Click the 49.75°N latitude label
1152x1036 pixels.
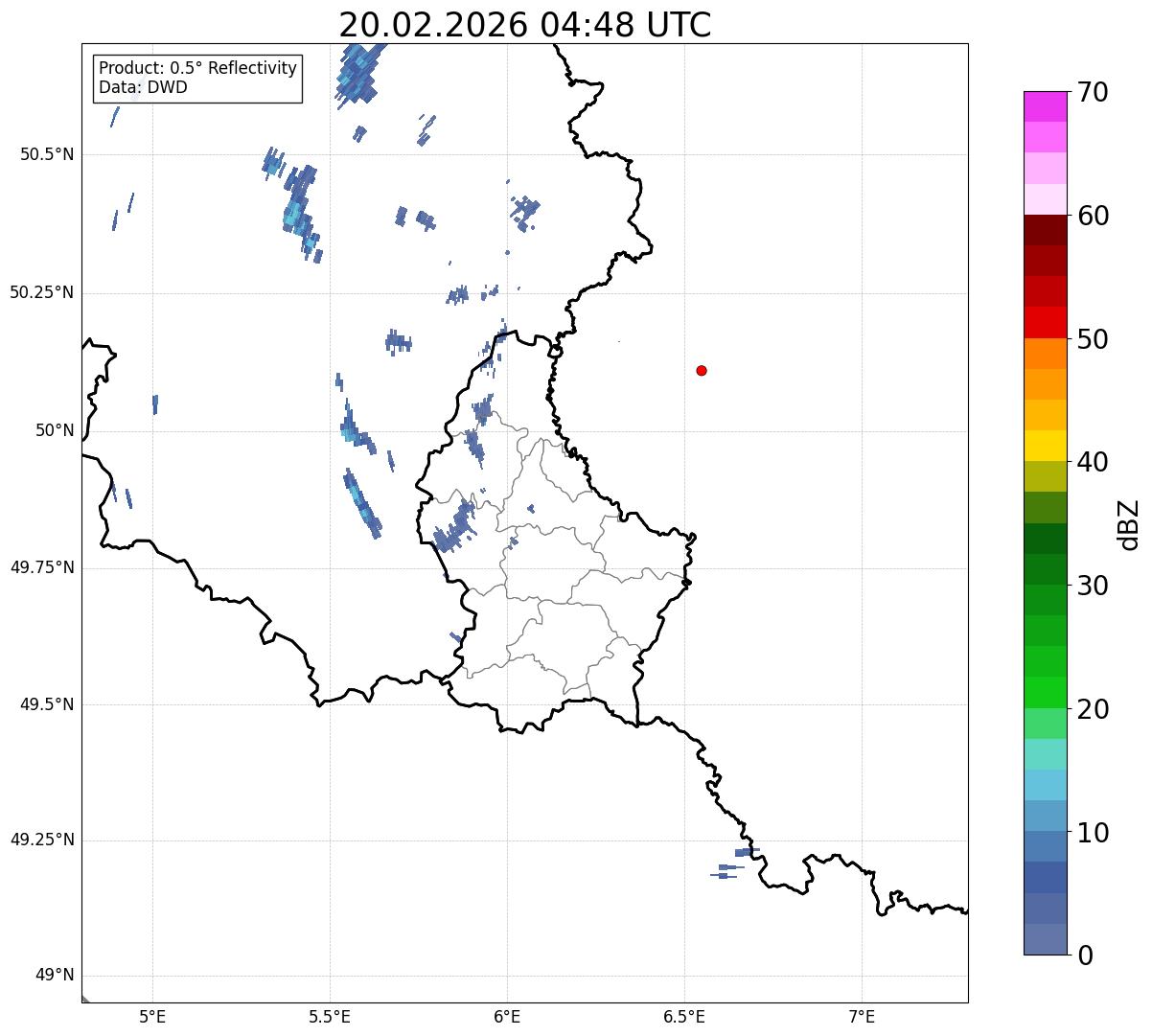click(42, 568)
